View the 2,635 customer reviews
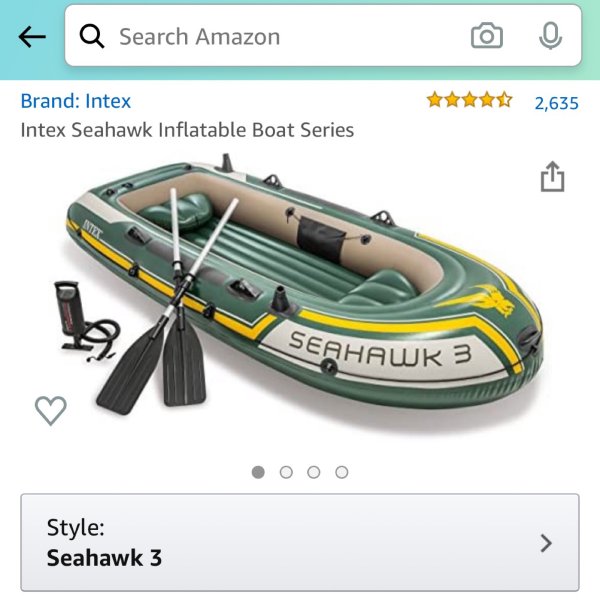This screenshot has height=600, width=600. point(556,103)
